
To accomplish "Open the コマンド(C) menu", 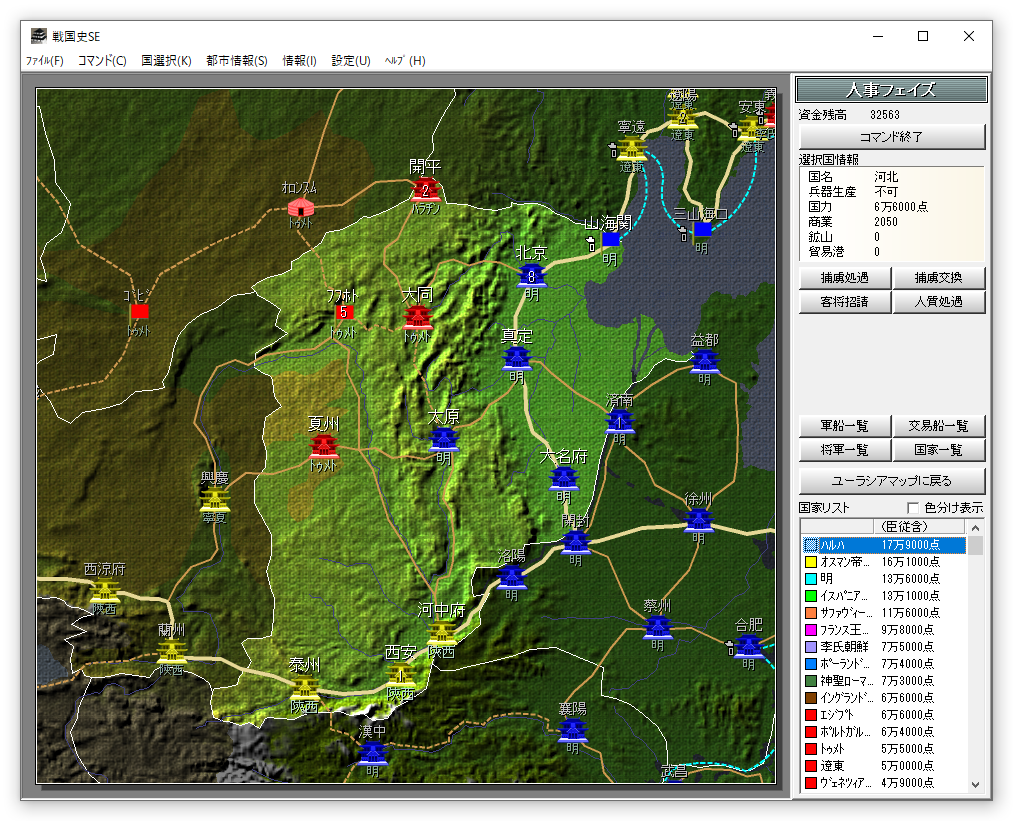I will click(102, 61).
